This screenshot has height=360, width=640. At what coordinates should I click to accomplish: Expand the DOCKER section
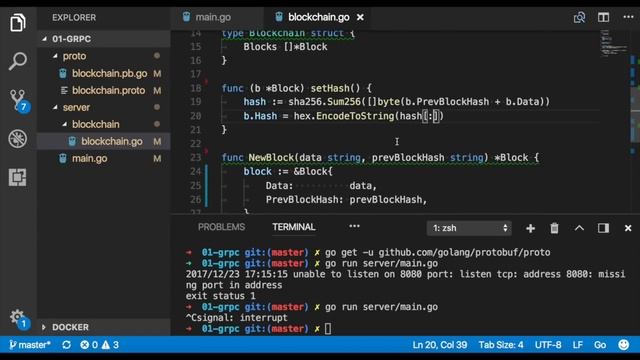44,327
